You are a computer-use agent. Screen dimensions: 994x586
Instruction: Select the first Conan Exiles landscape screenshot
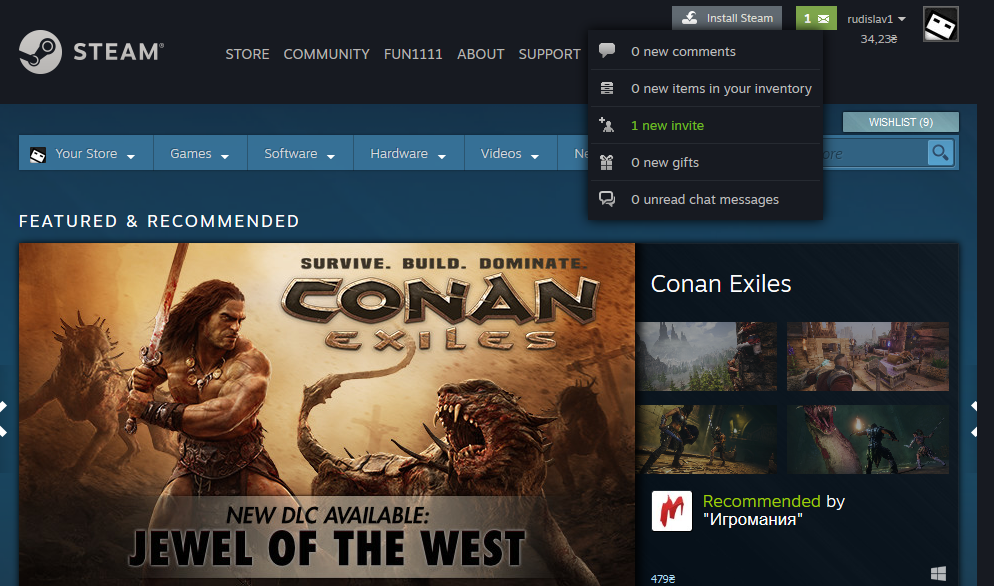click(x=706, y=356)
